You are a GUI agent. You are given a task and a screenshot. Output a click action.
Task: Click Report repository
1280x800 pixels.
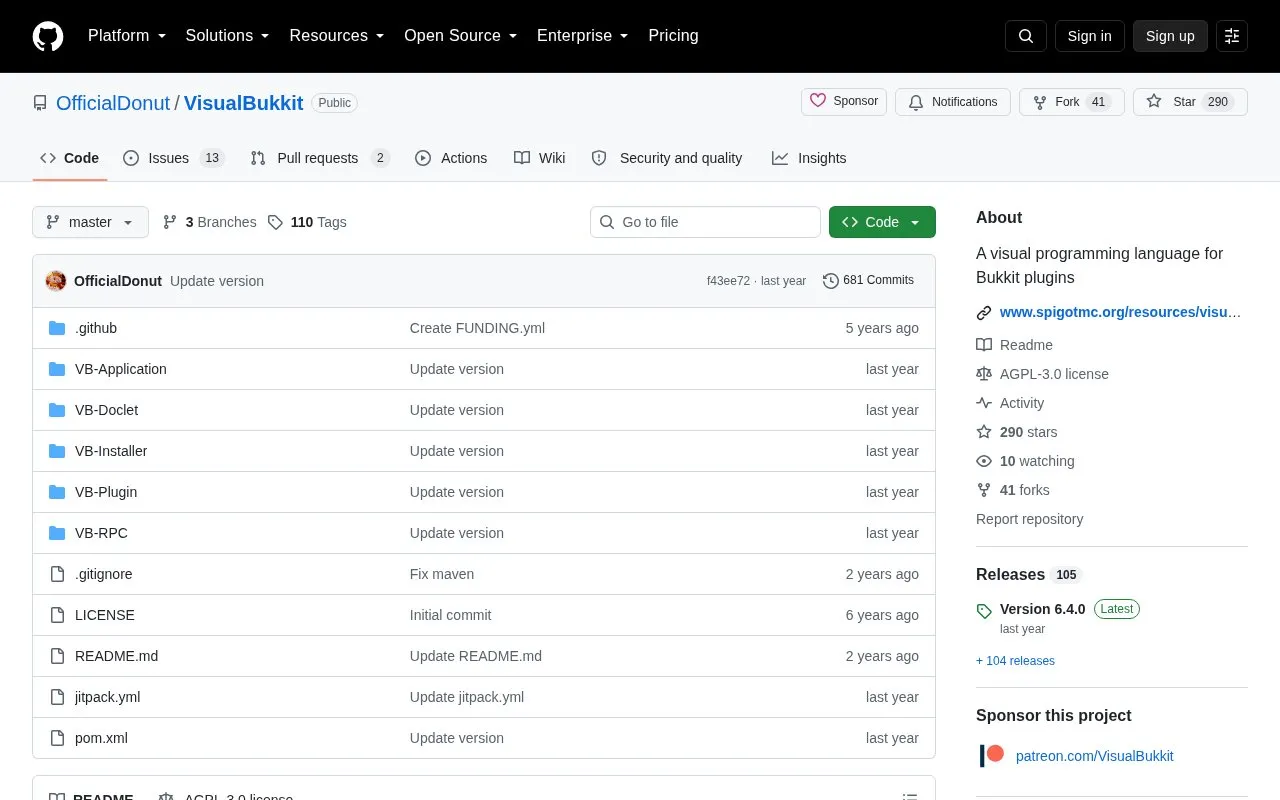tap(1029, 519)
